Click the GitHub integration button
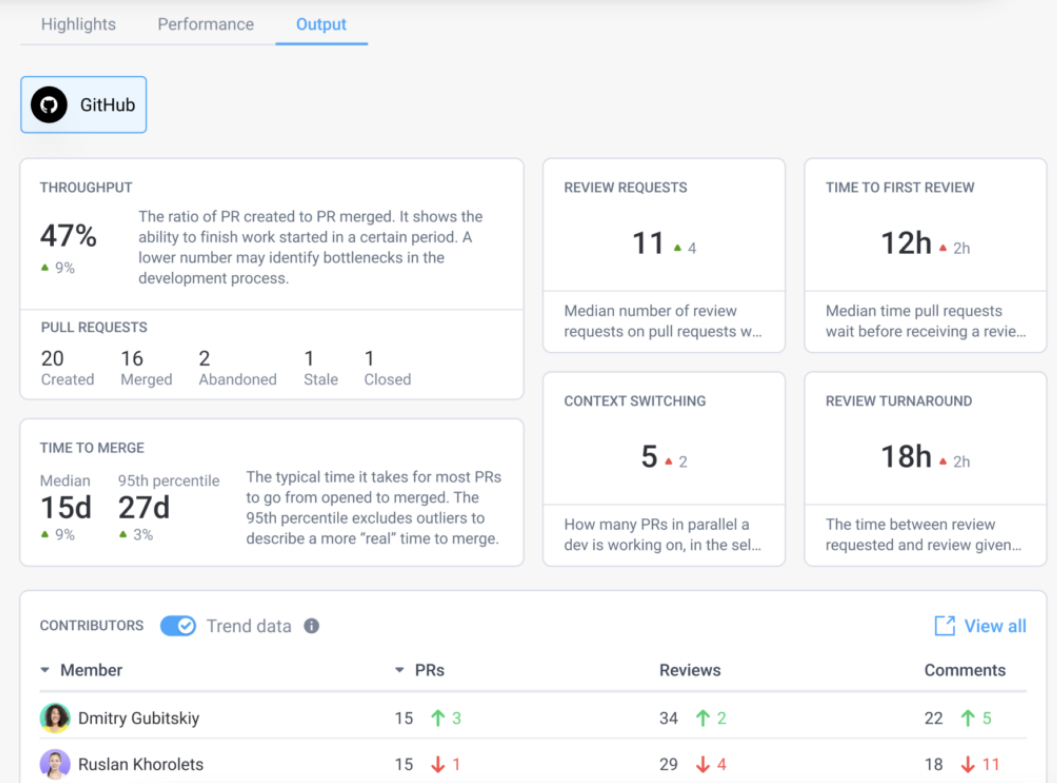Image resolution: width=1057 pixels, height=783 pixels. coord(84,105)
